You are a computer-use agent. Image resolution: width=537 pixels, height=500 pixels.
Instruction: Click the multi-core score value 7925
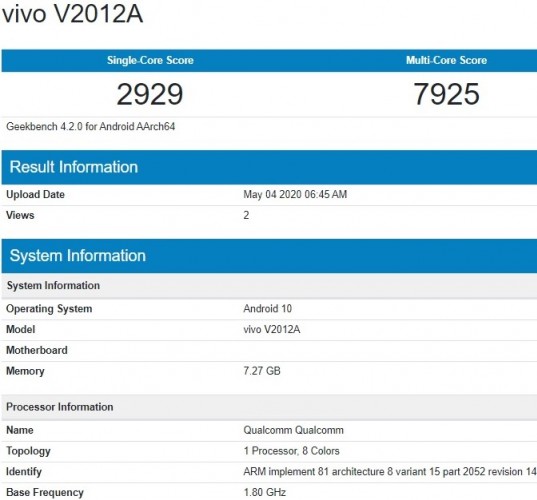click(x=446, y=94)
